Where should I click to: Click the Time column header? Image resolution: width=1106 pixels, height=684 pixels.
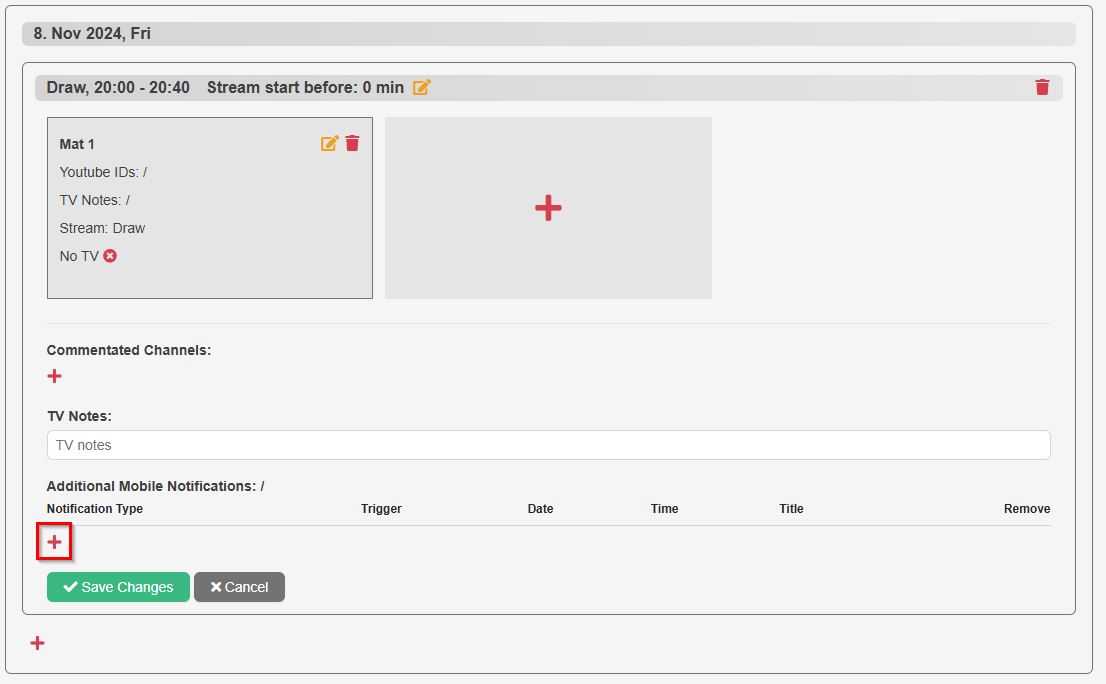(664, 509)
